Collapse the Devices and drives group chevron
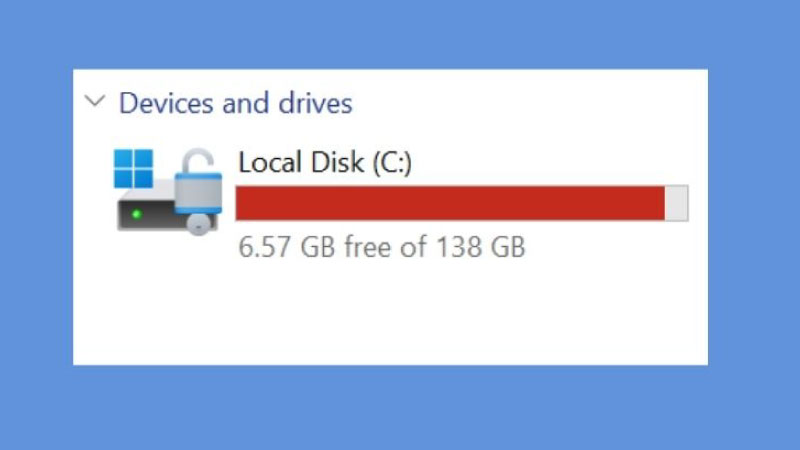 point(95,101)
